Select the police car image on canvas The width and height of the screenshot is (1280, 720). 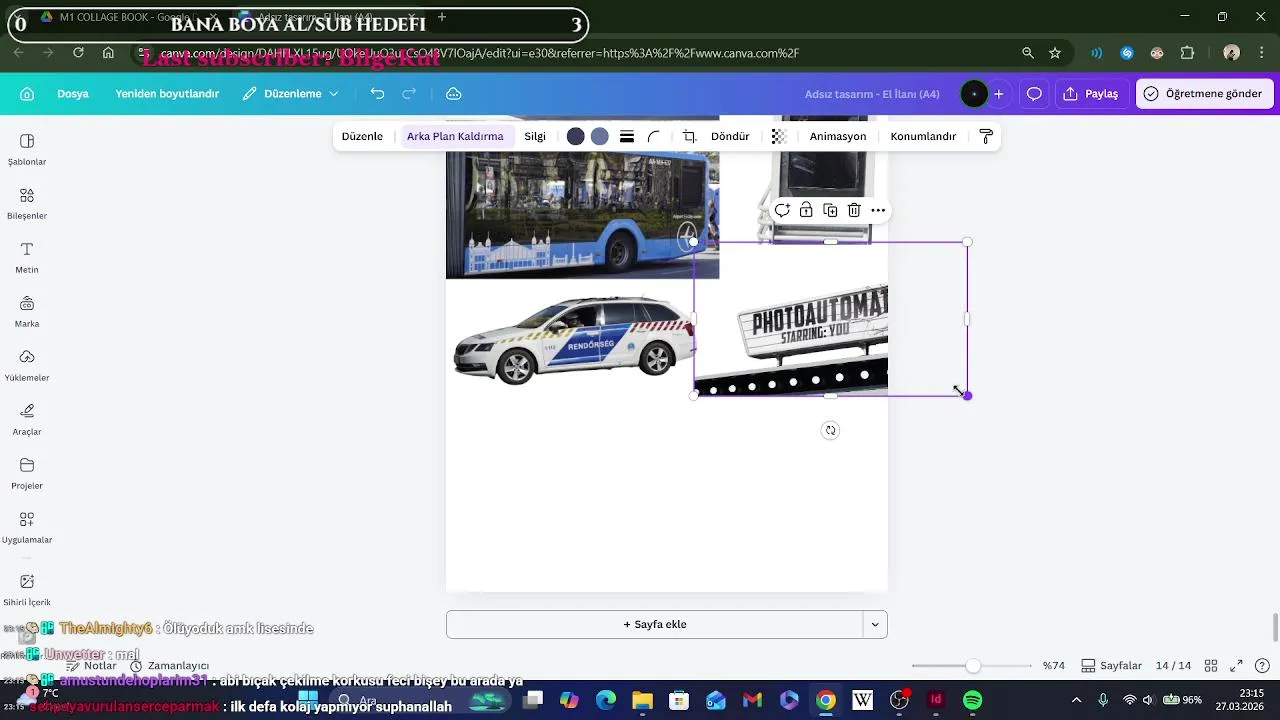click(x=574, y=340)
